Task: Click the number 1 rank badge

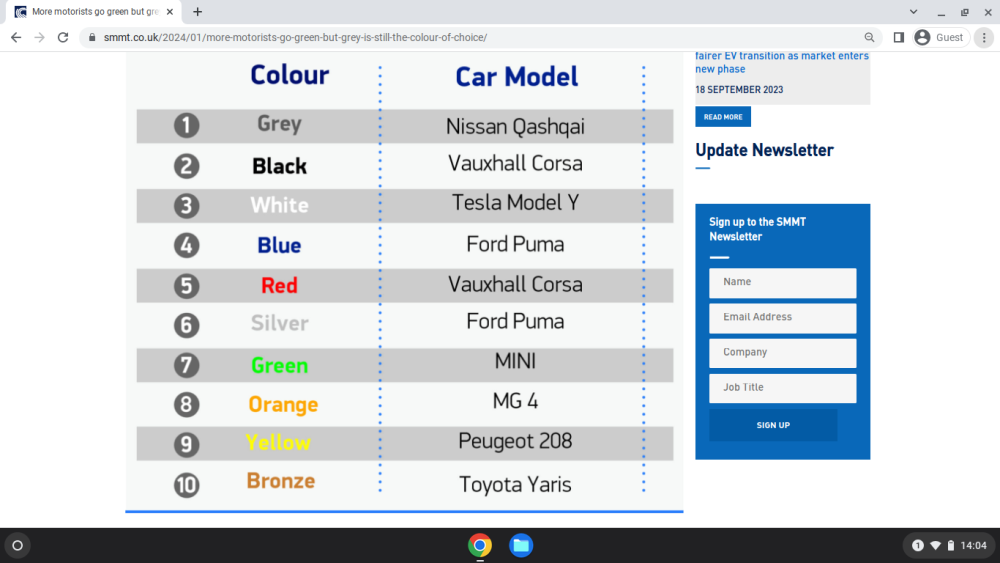Action: point(186,126)
